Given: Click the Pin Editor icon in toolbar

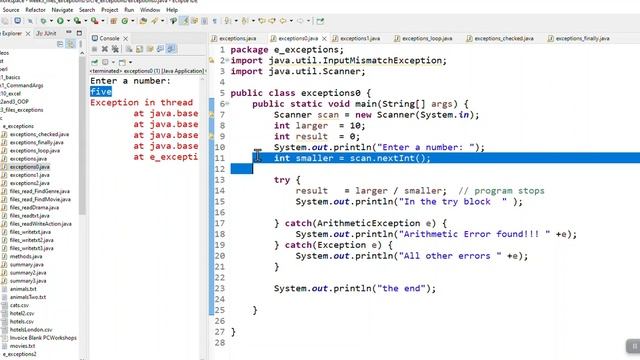Looking at the screenshot, I should click(x=320, y=21).
